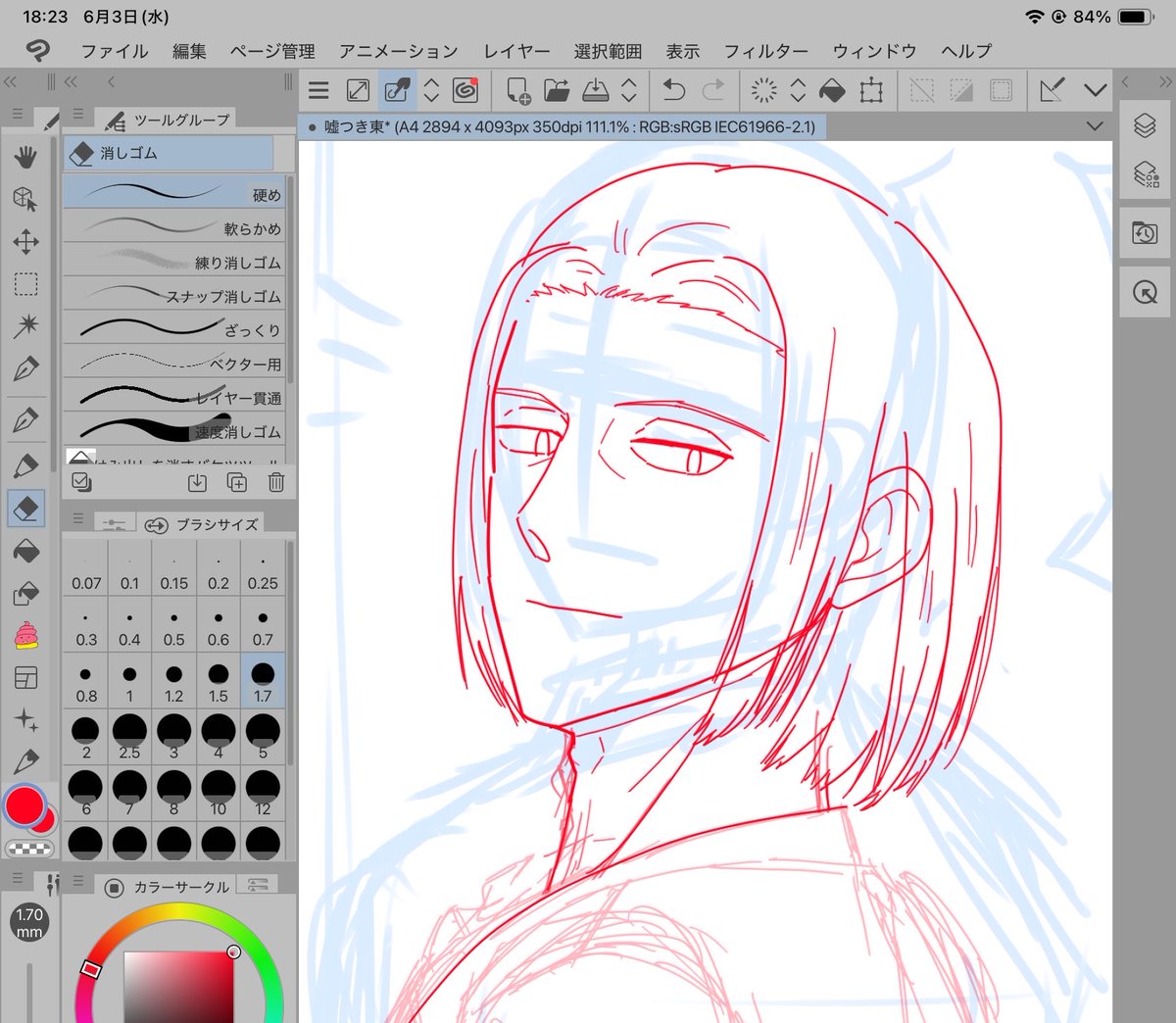Click the duplicate sub tool icon
Viewport: 1176px width, 1023px height.
pos(236,482)
